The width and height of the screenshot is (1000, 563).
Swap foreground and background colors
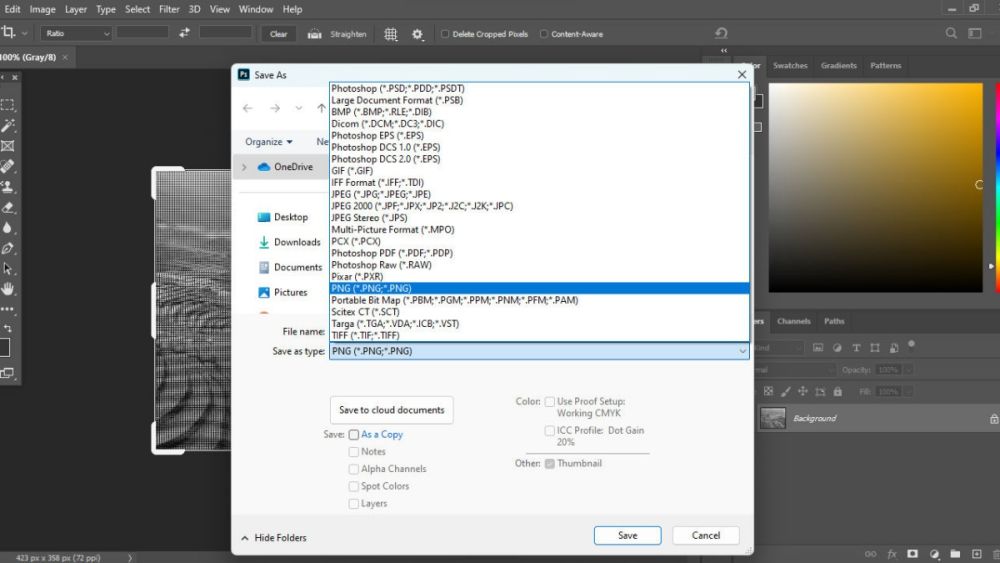8,328
